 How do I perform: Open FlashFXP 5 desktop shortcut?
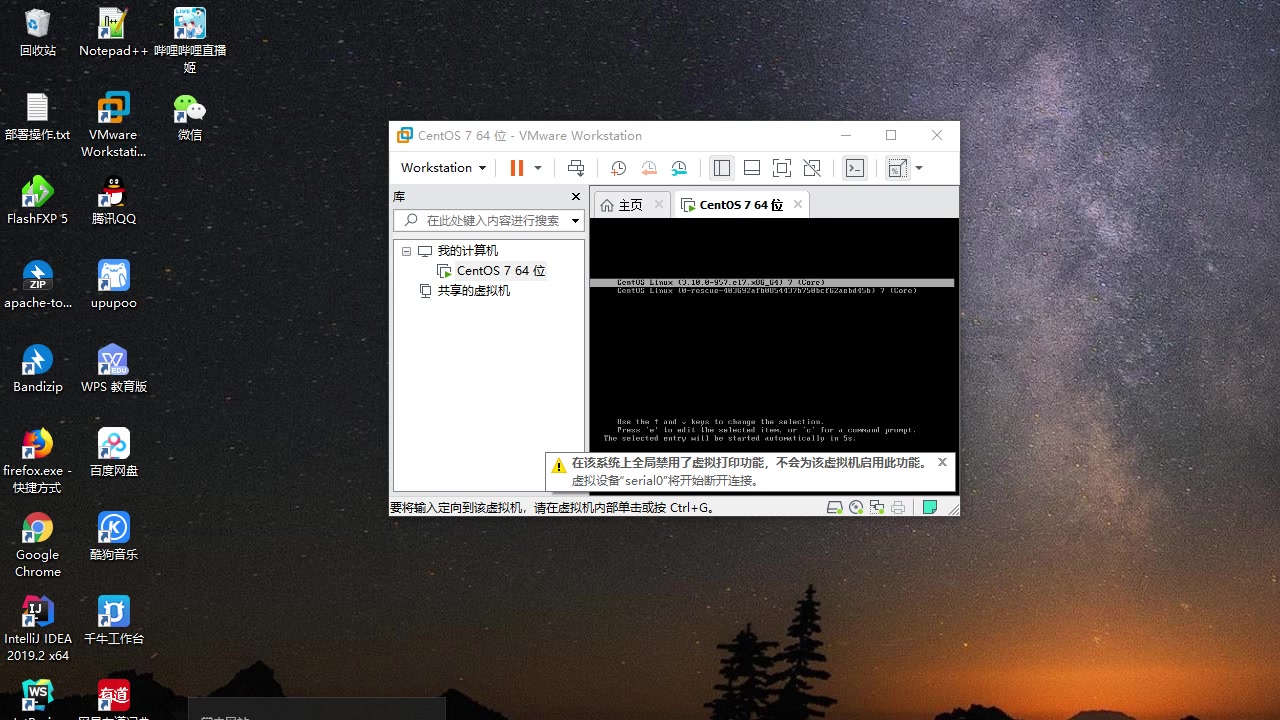[38, 201]
